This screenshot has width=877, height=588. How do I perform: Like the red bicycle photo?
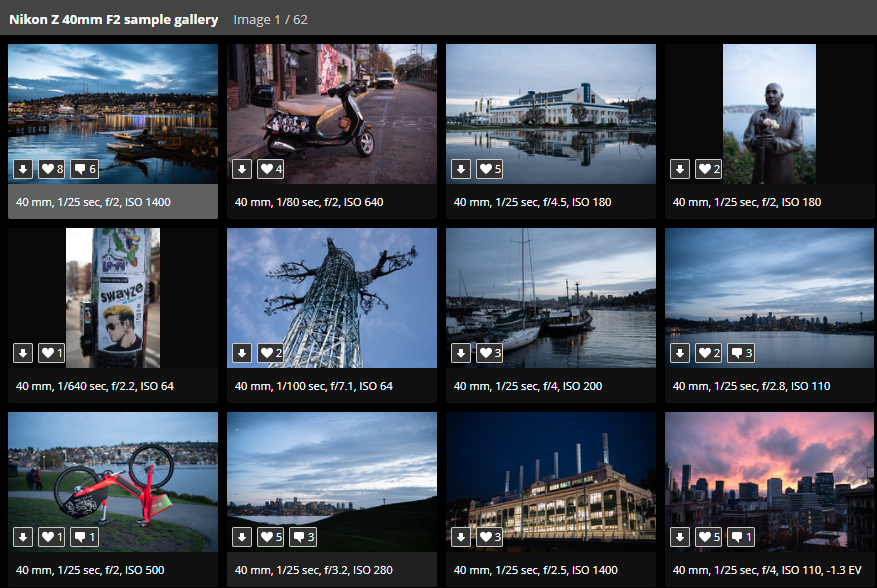[51, 537]
